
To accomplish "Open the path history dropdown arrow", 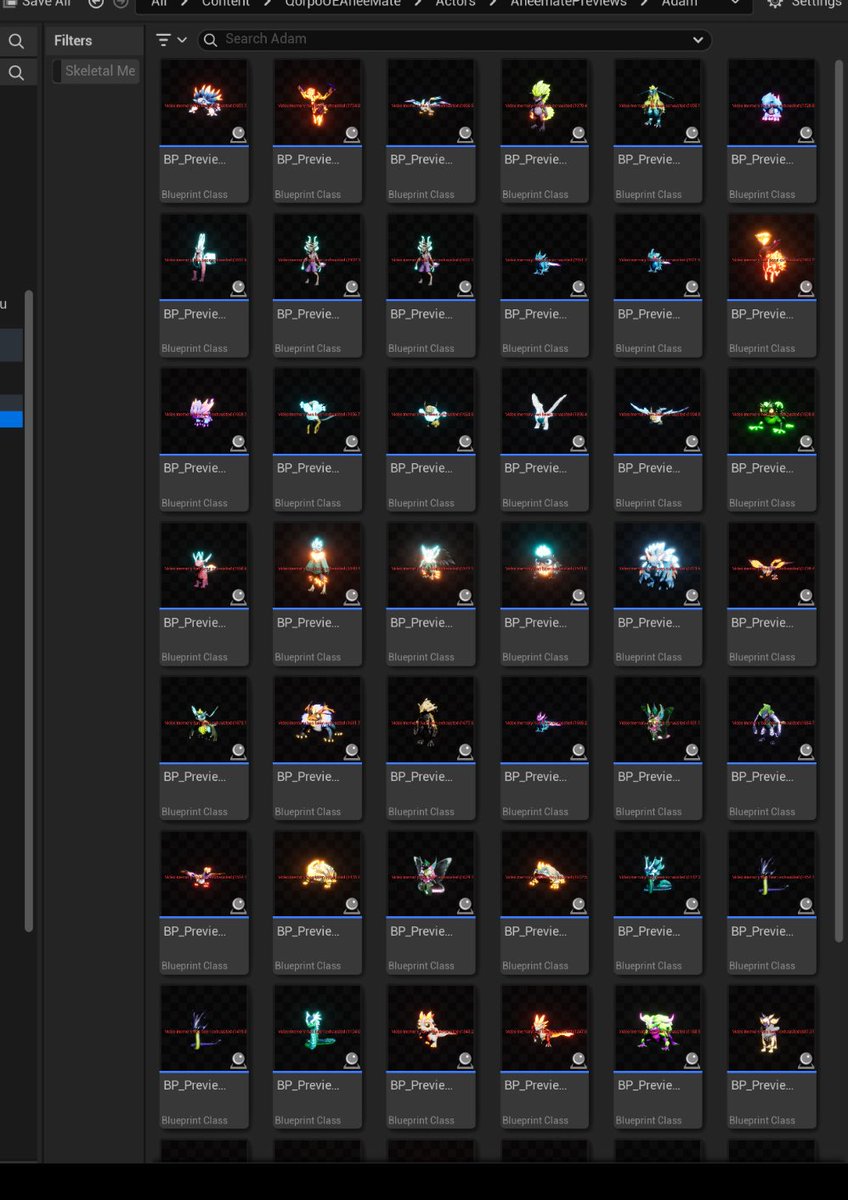I will tap(736, 4).
